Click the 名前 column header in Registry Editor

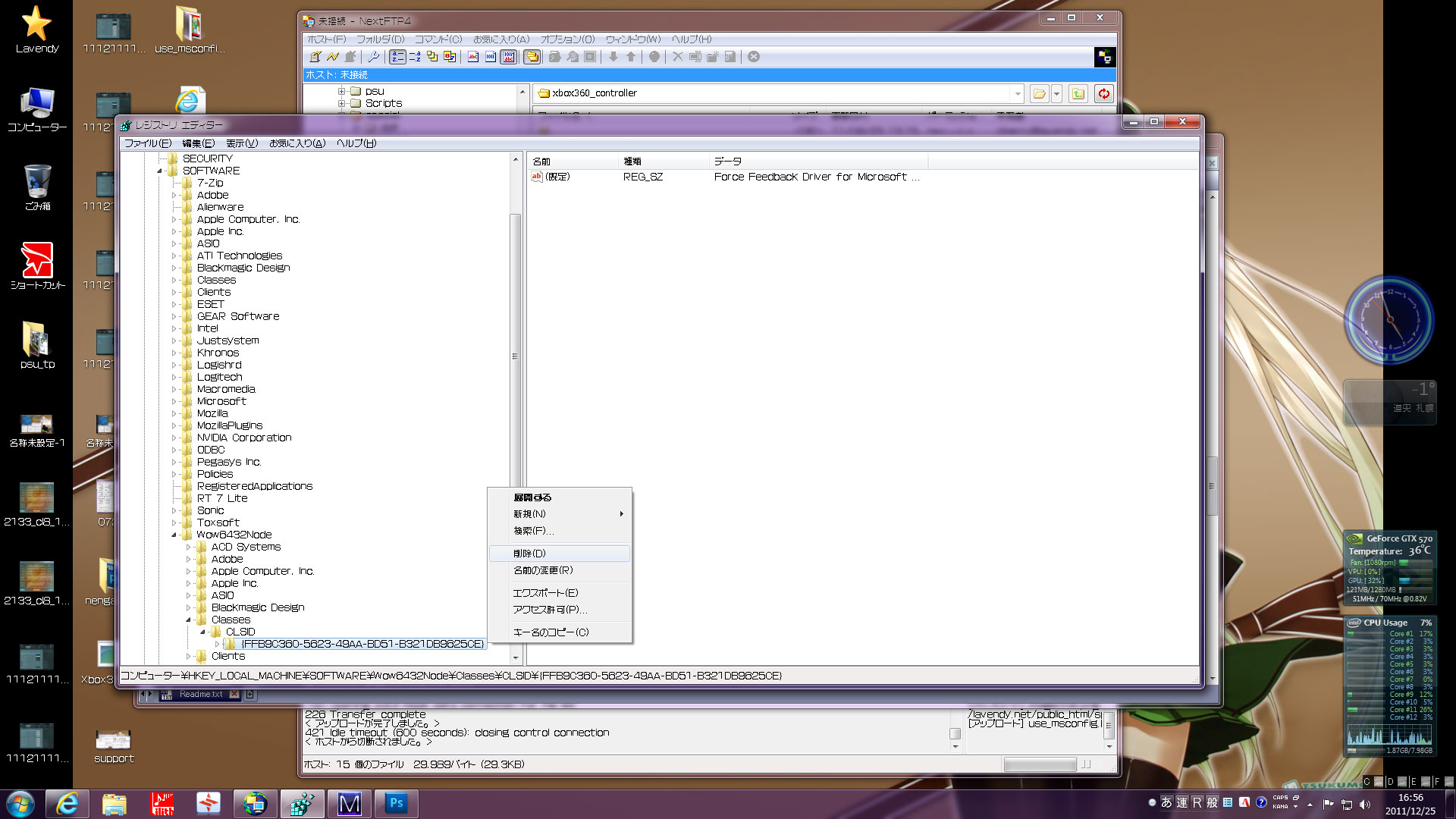click(x=573, y=162)
